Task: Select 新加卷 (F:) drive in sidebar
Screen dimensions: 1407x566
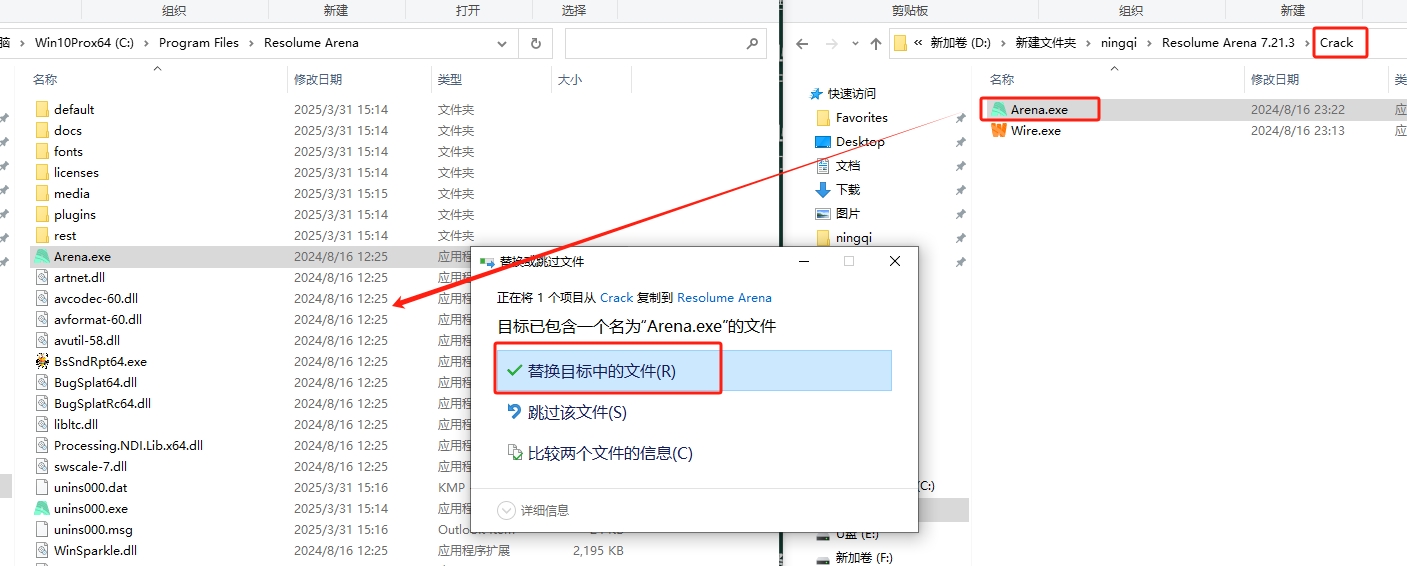Action: [863, 557]
